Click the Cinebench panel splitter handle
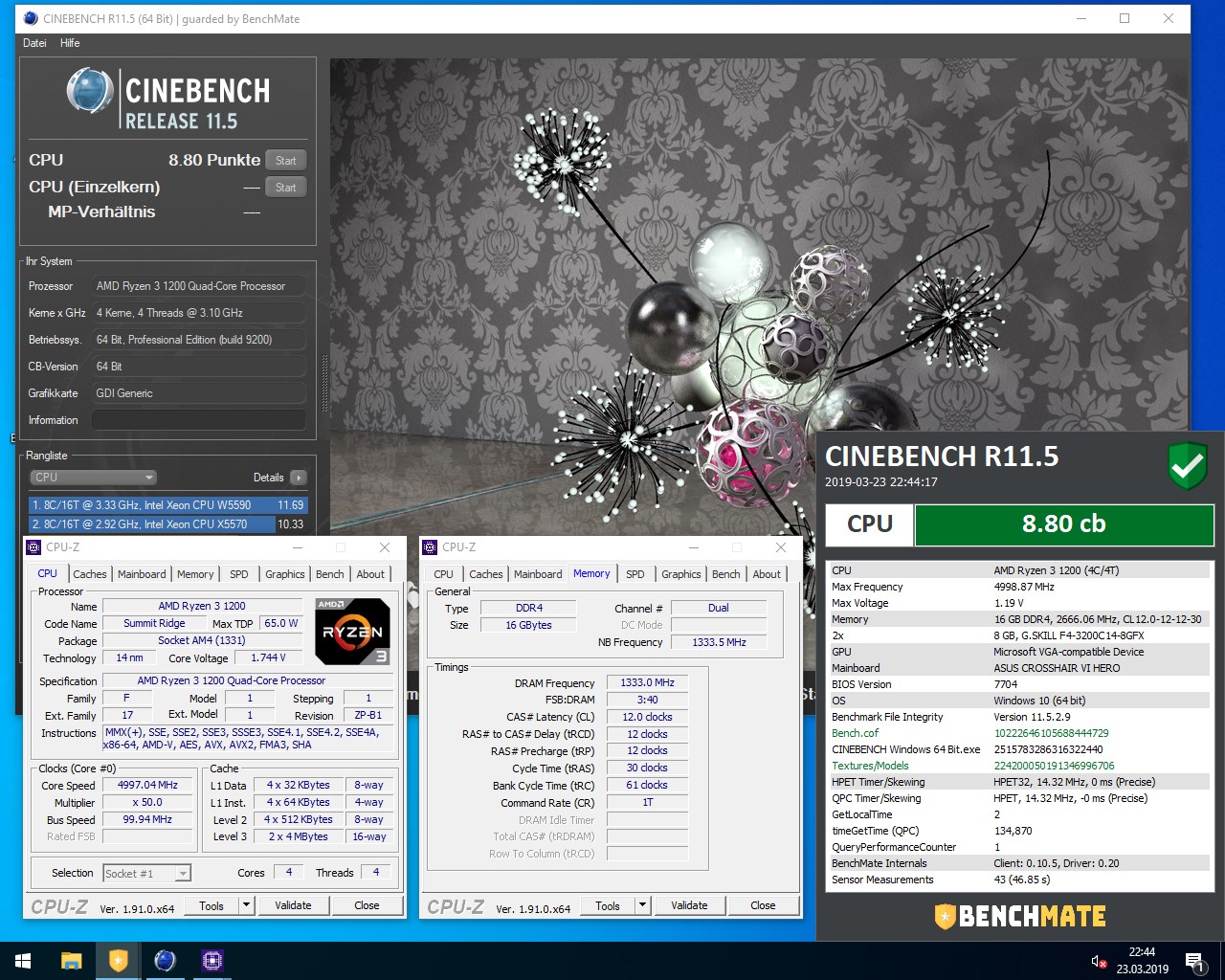Screen dimensions: 1225x980 tap(324, 385)
